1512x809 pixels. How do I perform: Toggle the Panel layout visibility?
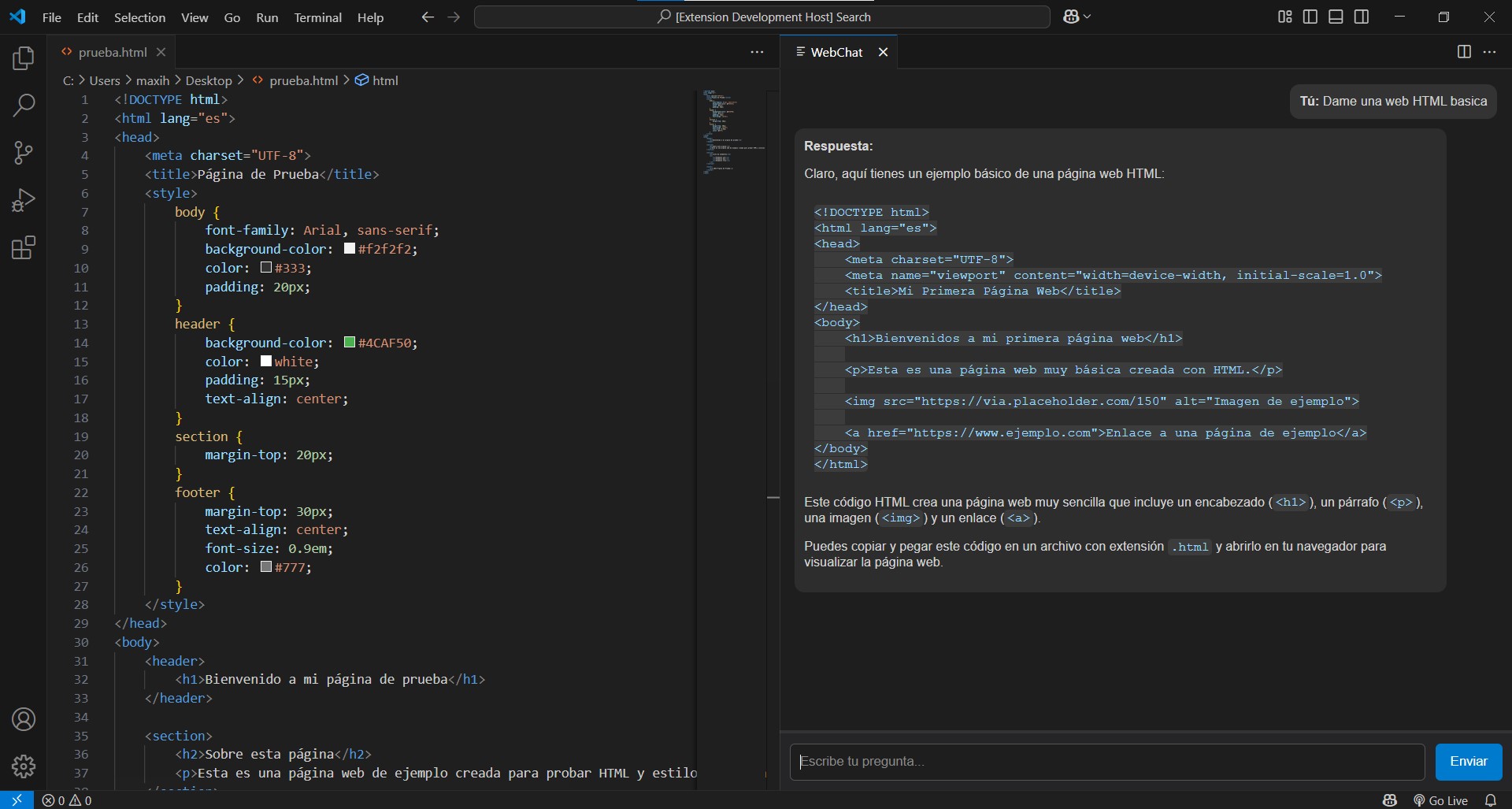1336,16
